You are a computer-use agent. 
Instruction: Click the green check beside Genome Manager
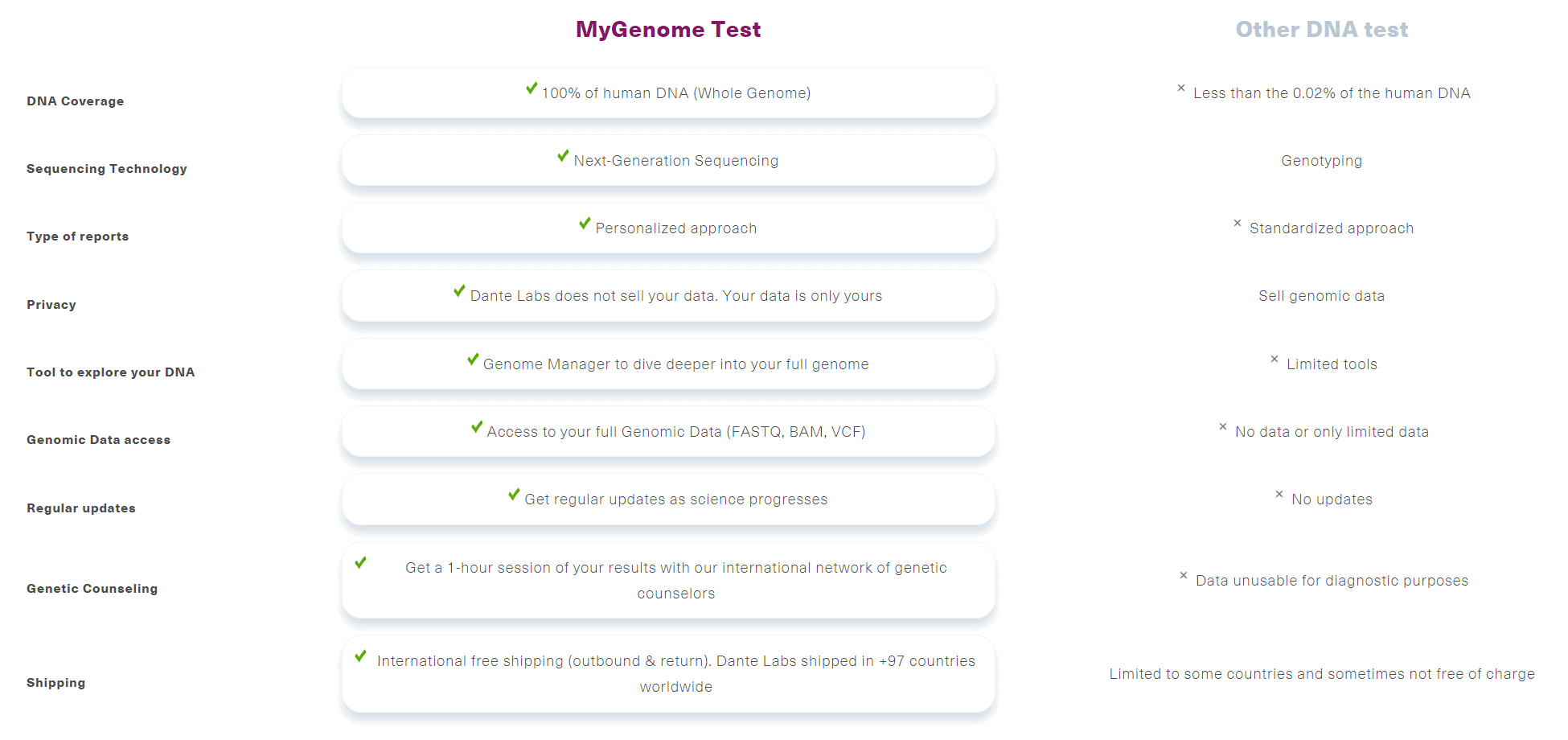click(473, 360)
